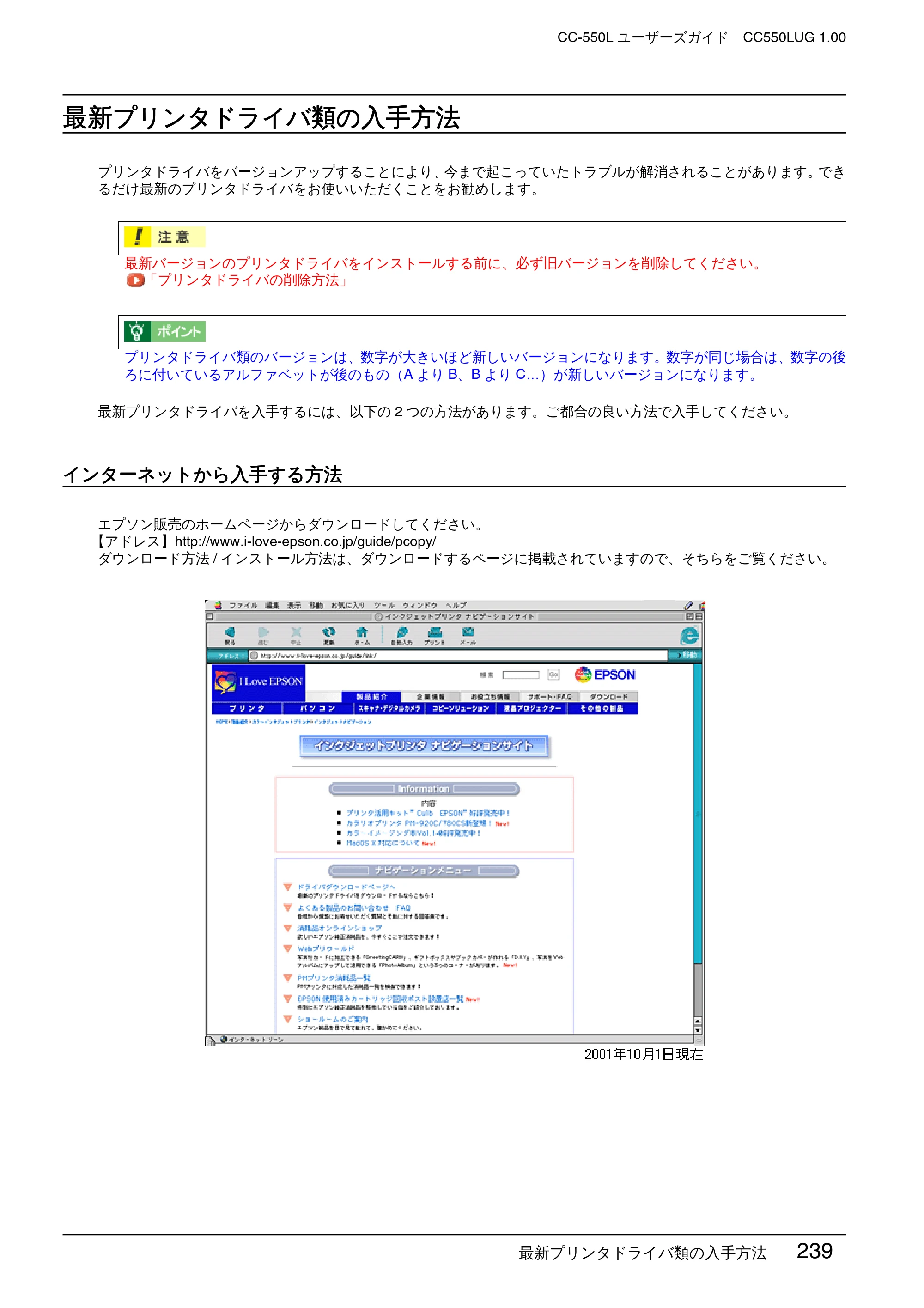This screenshot has height=1308, width=924.
Task: Click the browser Forward arrow icon
Action: click(x=263, y=633)
